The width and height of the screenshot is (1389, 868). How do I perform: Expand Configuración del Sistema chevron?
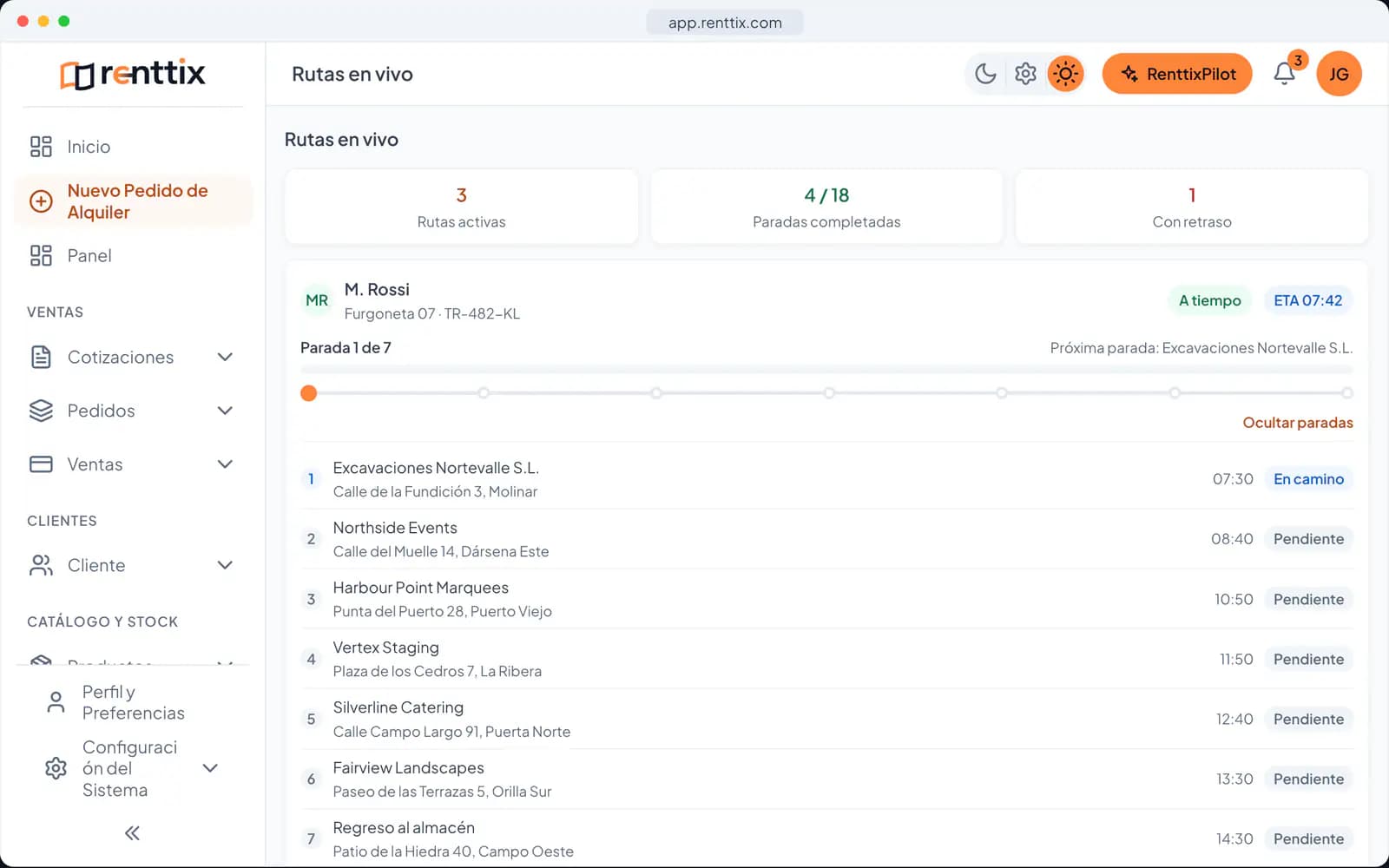point(210,768)
